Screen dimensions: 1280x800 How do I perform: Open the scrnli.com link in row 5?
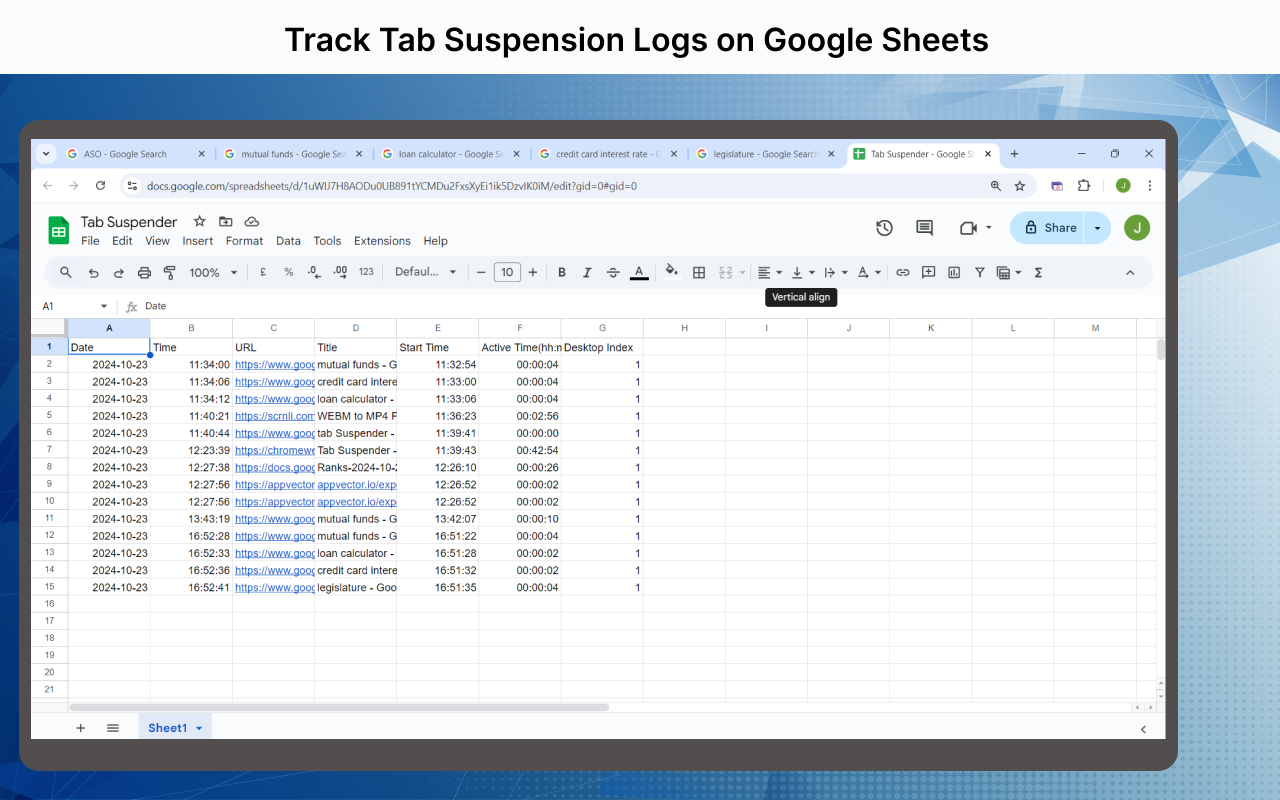pos(274,416)
